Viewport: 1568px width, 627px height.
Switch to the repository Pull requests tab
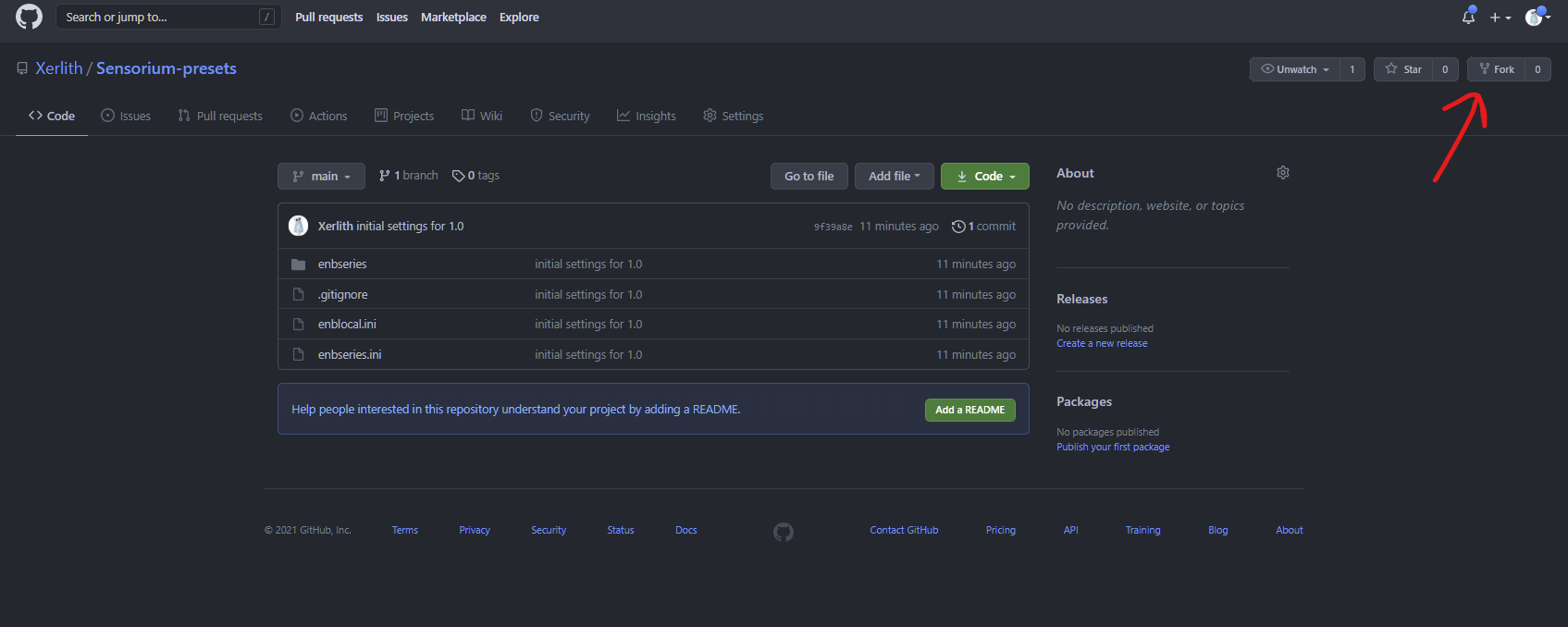tap(220, 116)
